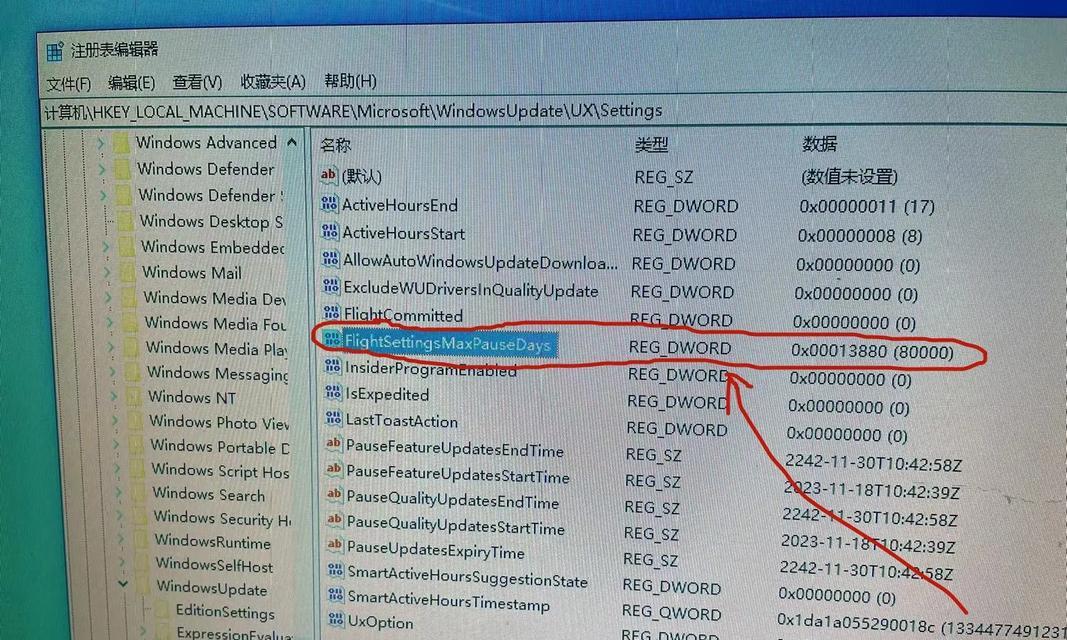Collapse the WindowsUpdate tree node
This screenshot has height=640, width=1067.
pyautogui.click(x=123, y=584)
